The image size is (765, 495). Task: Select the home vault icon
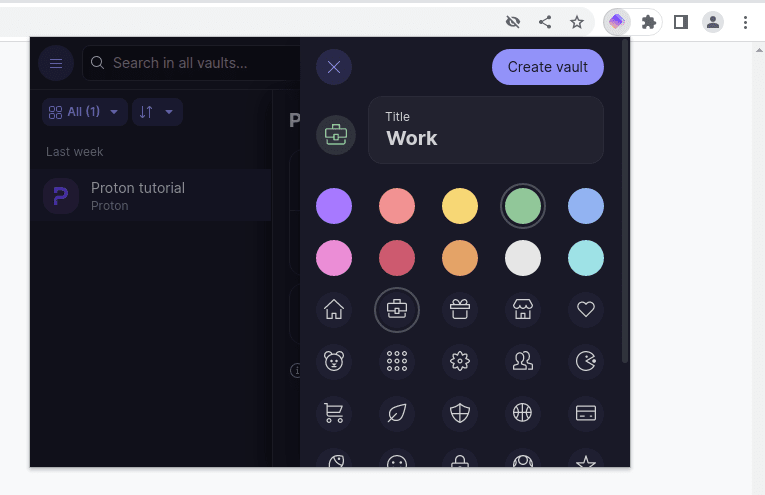pyautogui.click(x=334, y=310)
